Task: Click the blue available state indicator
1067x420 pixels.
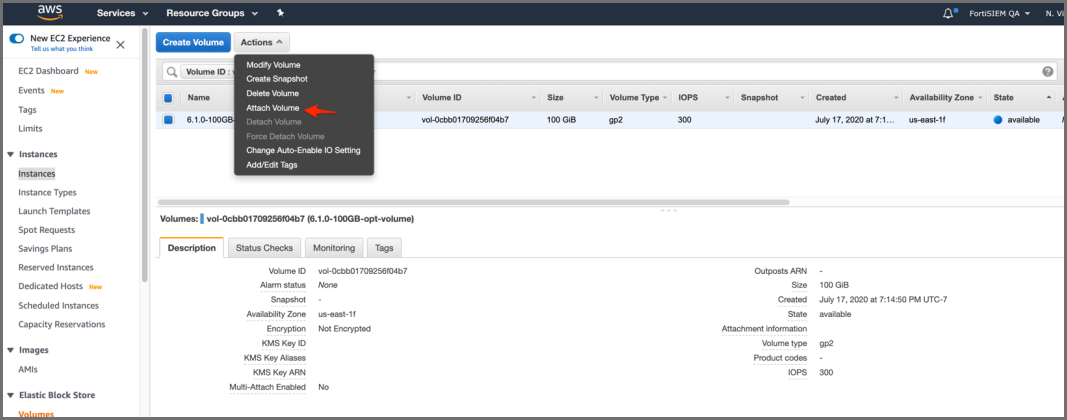Action: [998, 120]
